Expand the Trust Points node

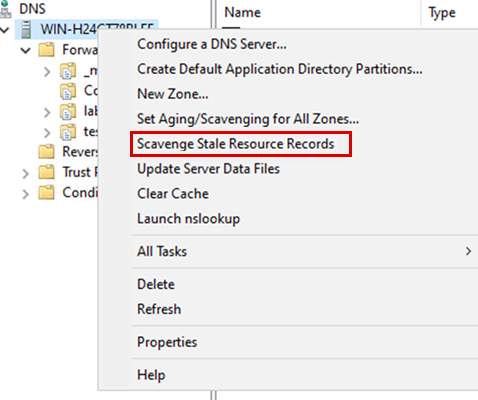tap(26, 173)
